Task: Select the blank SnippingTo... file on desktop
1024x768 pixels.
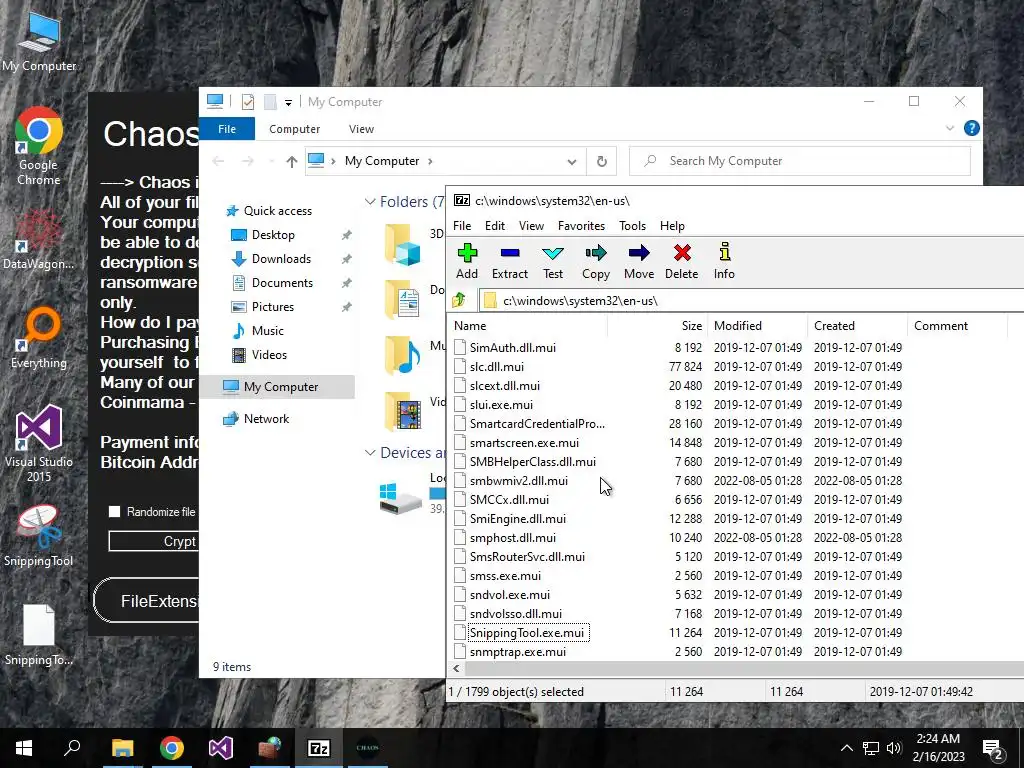Action: 39,635
